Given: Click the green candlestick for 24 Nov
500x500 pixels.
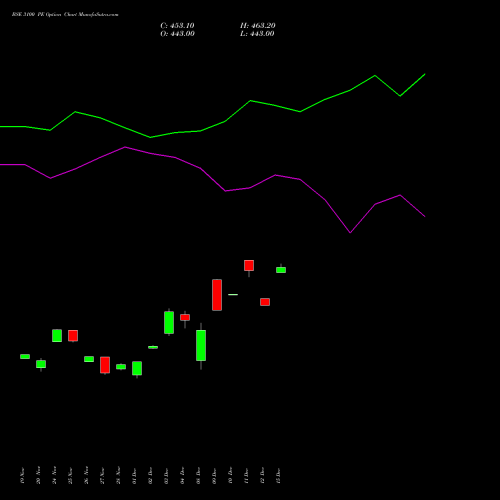Looking at the screenshot, I should [57, 336].
